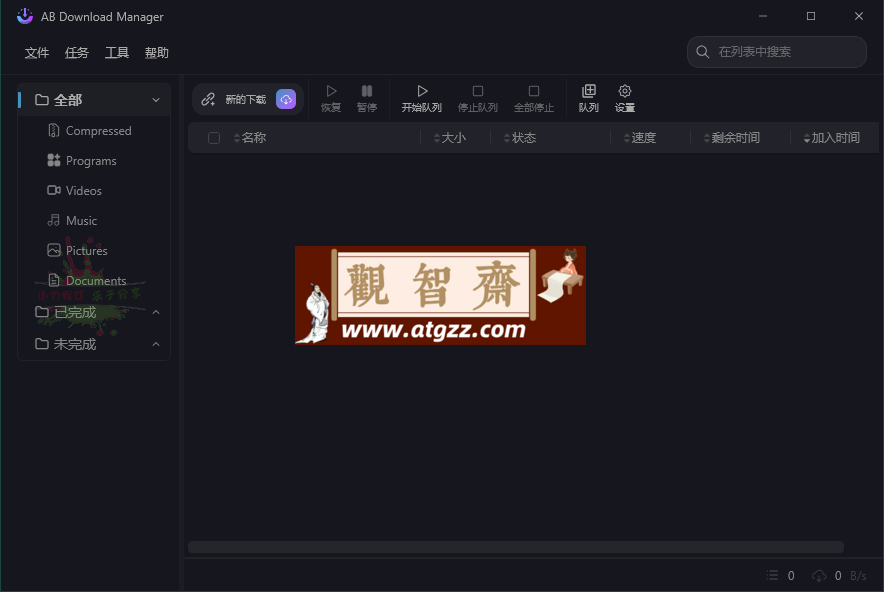Screen dimensions: 884x592
Task: Collapse the 全部 folder chevron
Action: tap(156, 100)
